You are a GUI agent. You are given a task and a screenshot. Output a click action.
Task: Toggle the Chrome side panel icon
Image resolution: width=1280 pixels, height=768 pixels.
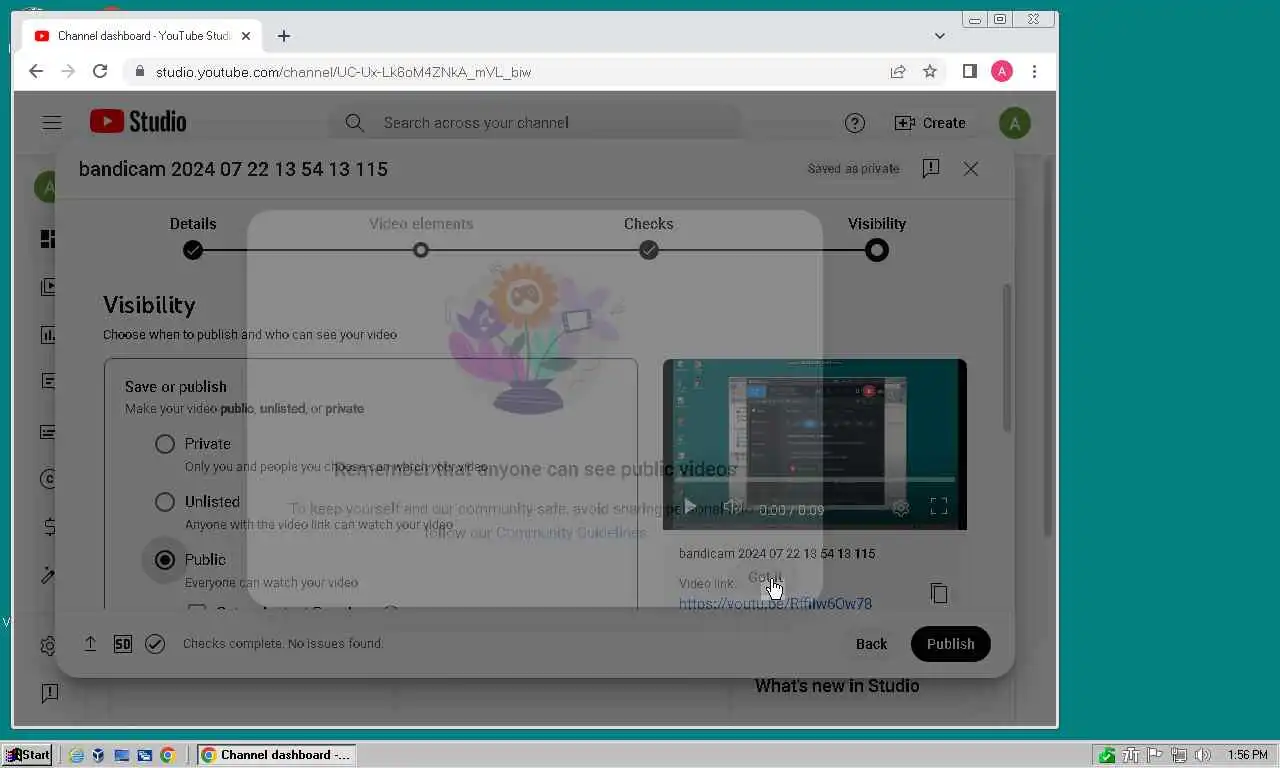tap(969, 71)
